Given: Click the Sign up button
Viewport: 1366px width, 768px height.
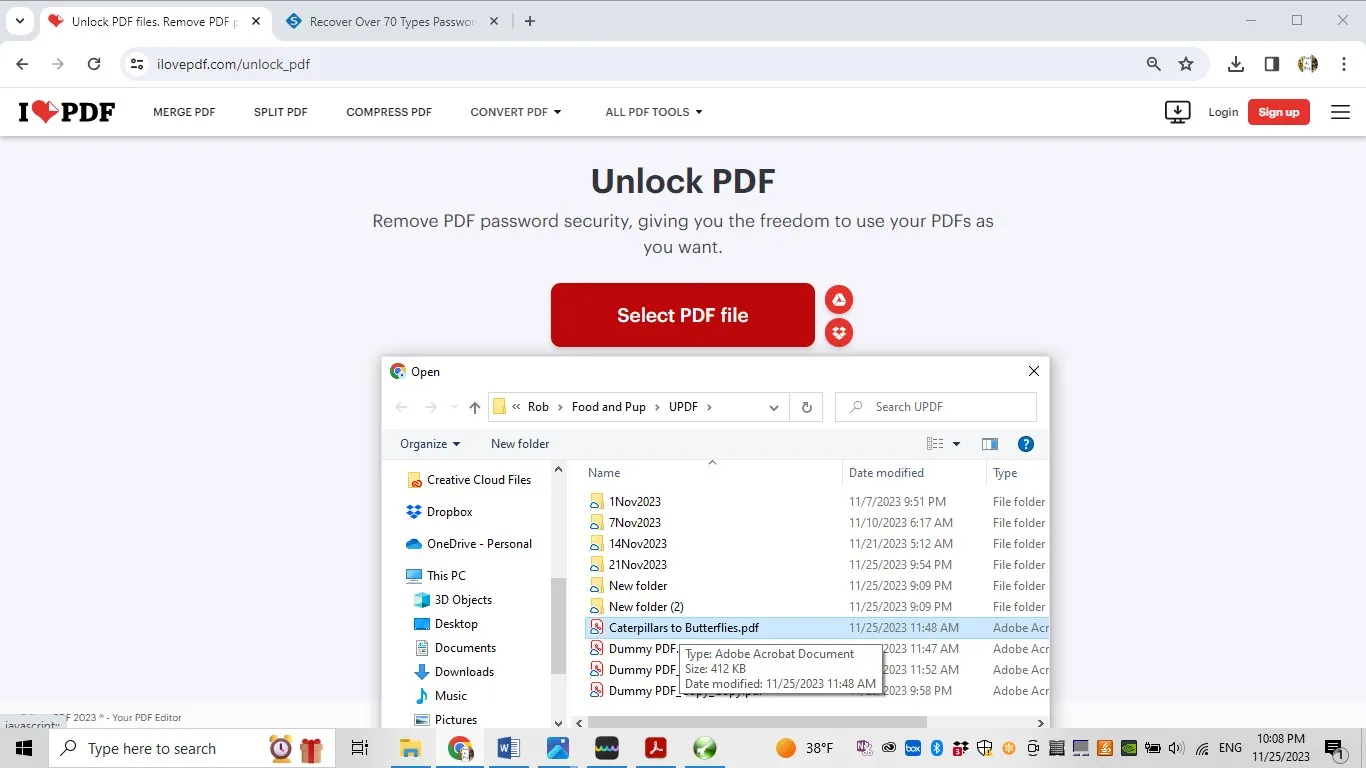Looking at the screenshot, I should click(1278, 112).
